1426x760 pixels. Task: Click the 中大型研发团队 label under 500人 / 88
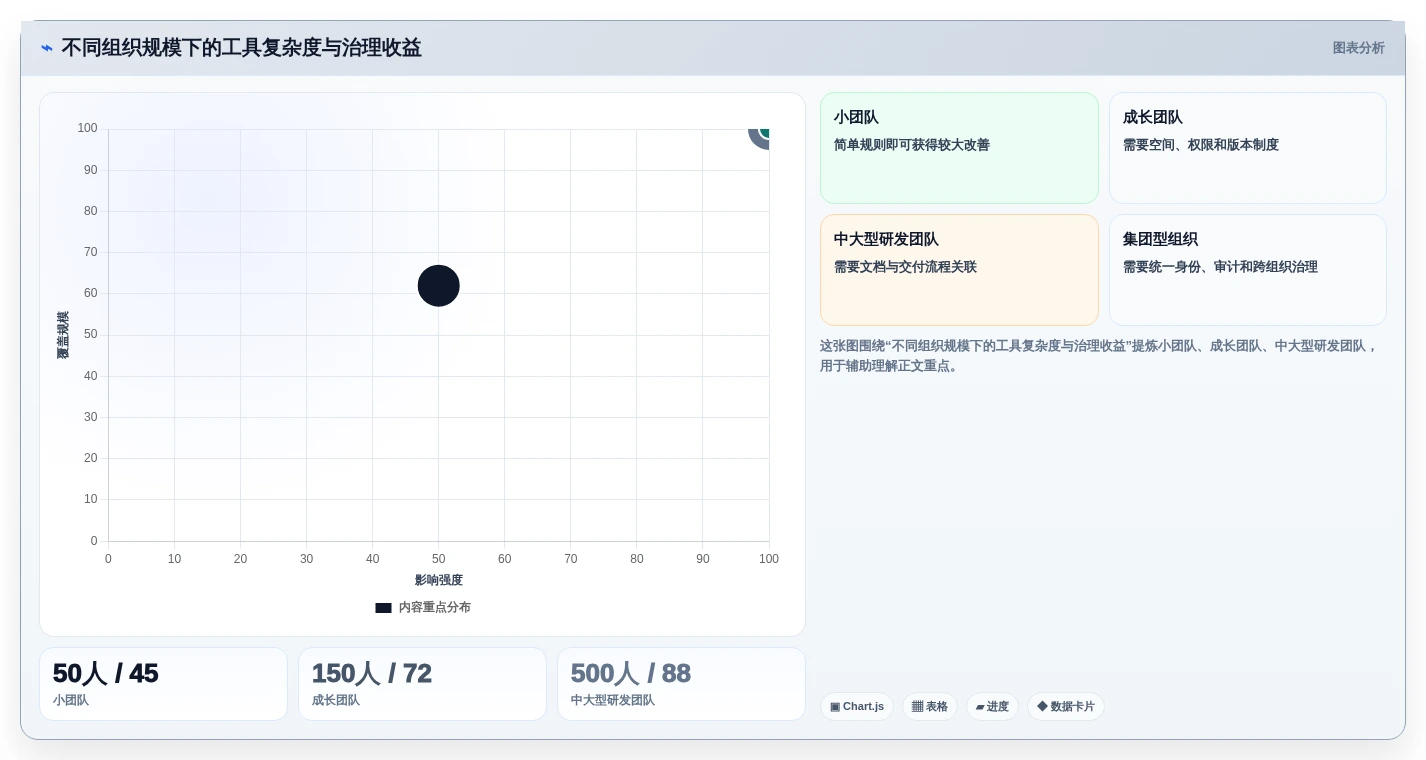click(613, 700)
